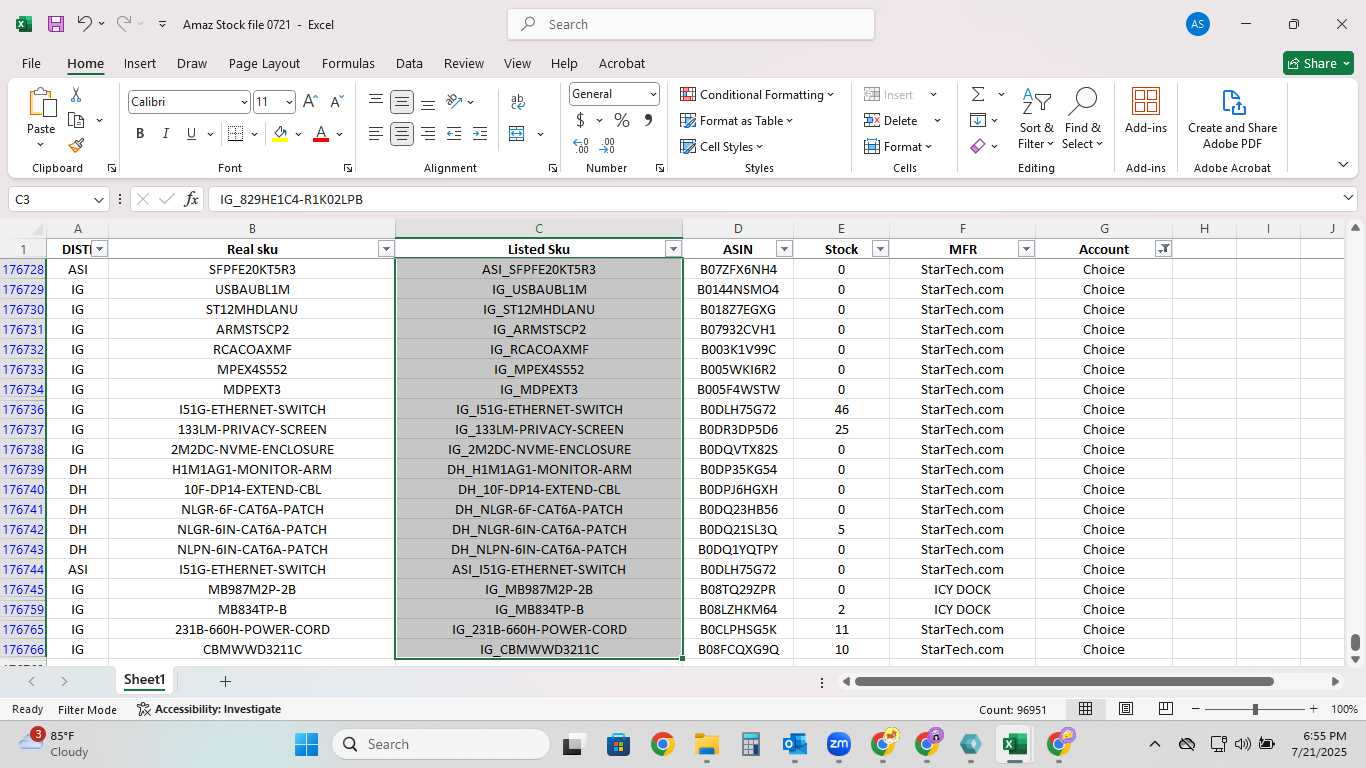
Task: Click the red Font Color swatch button
Action: coord(321,134)
